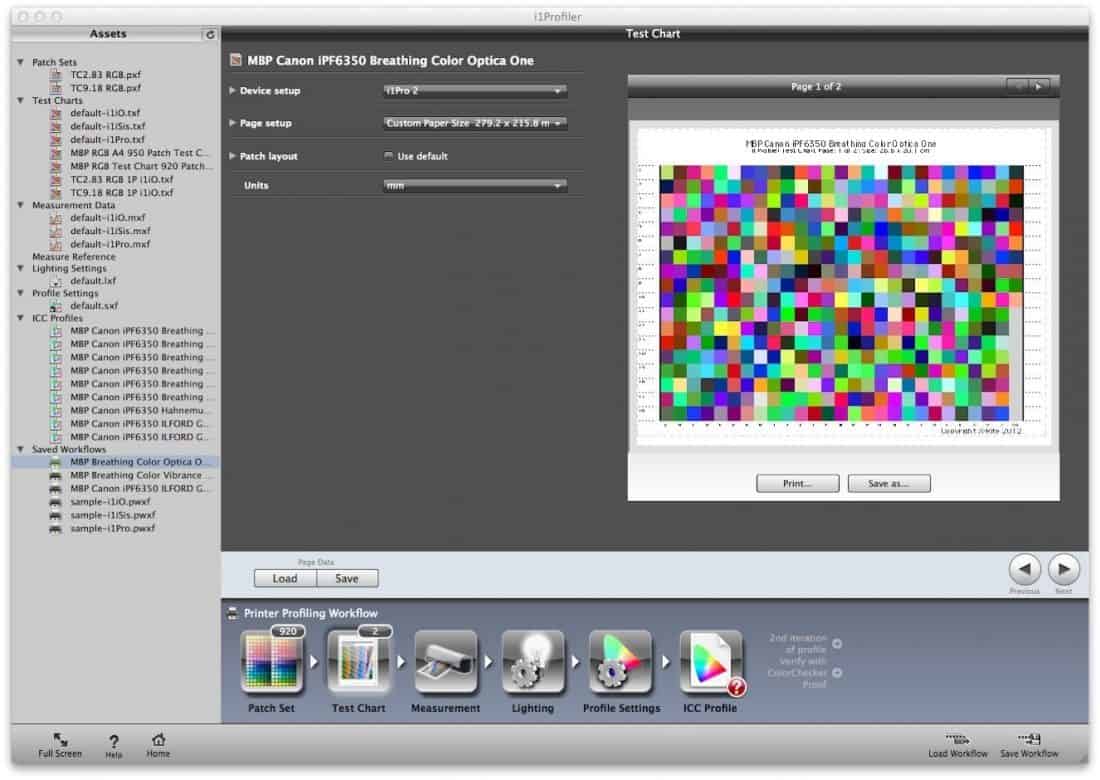Open the Units mm dropdown
This screenshot has height=780, width=1100.
(x=475, y=186)
